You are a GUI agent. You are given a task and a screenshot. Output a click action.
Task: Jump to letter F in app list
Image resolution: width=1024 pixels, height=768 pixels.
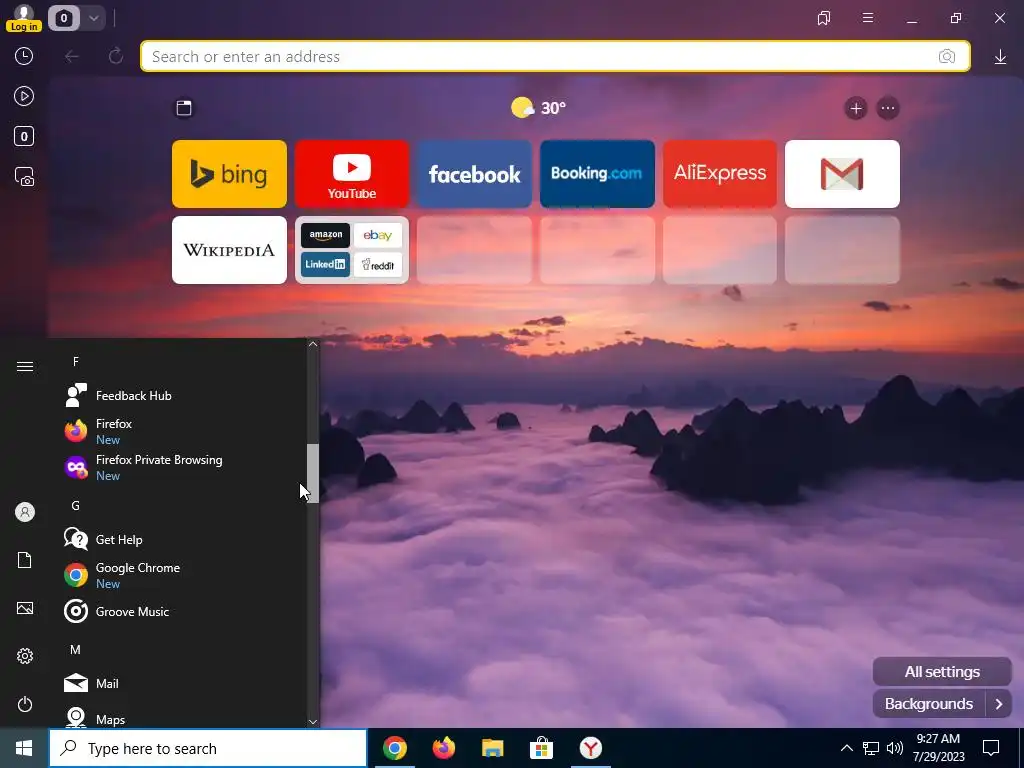(76, 362)
